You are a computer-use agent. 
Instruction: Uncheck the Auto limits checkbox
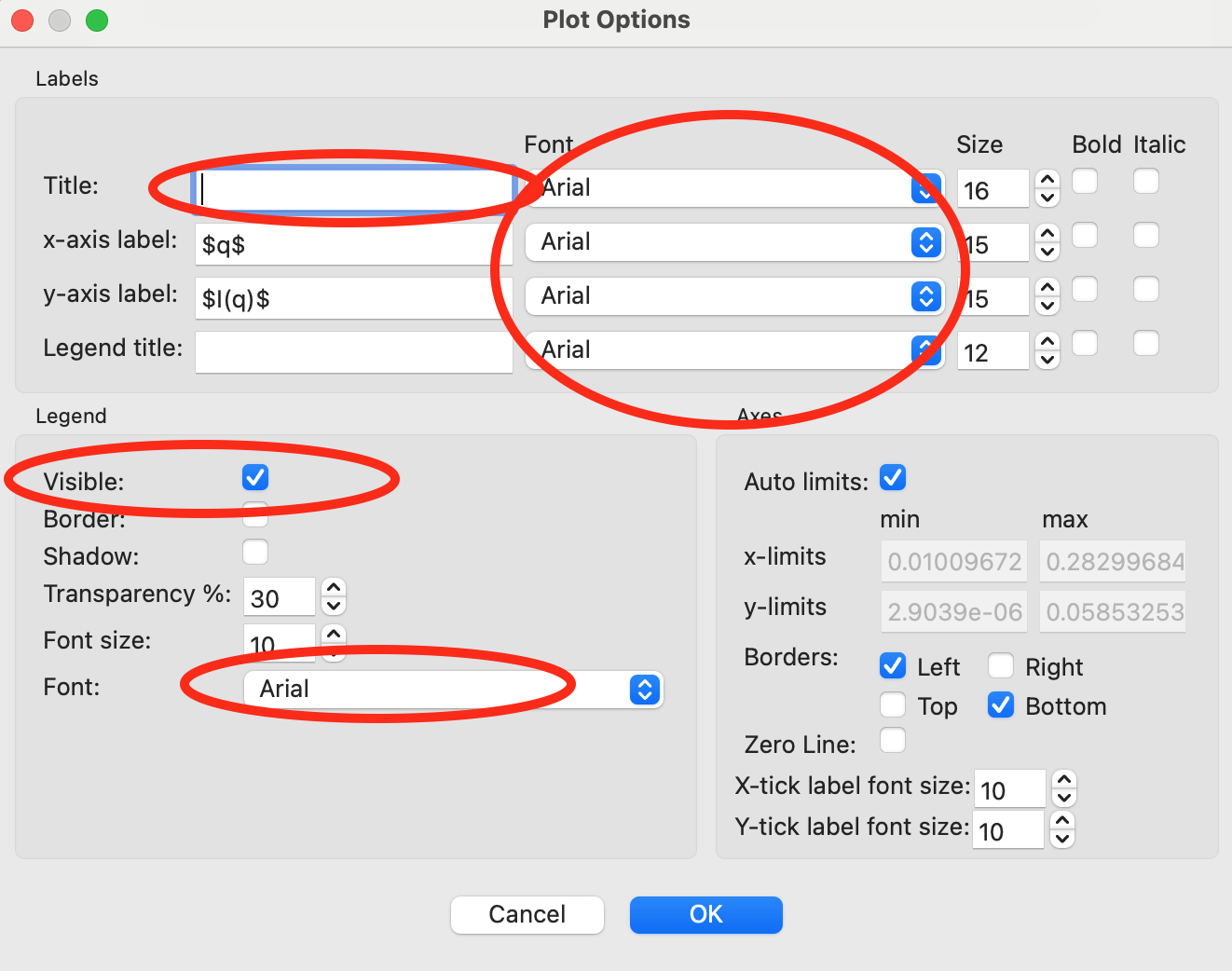click(893, 478)
